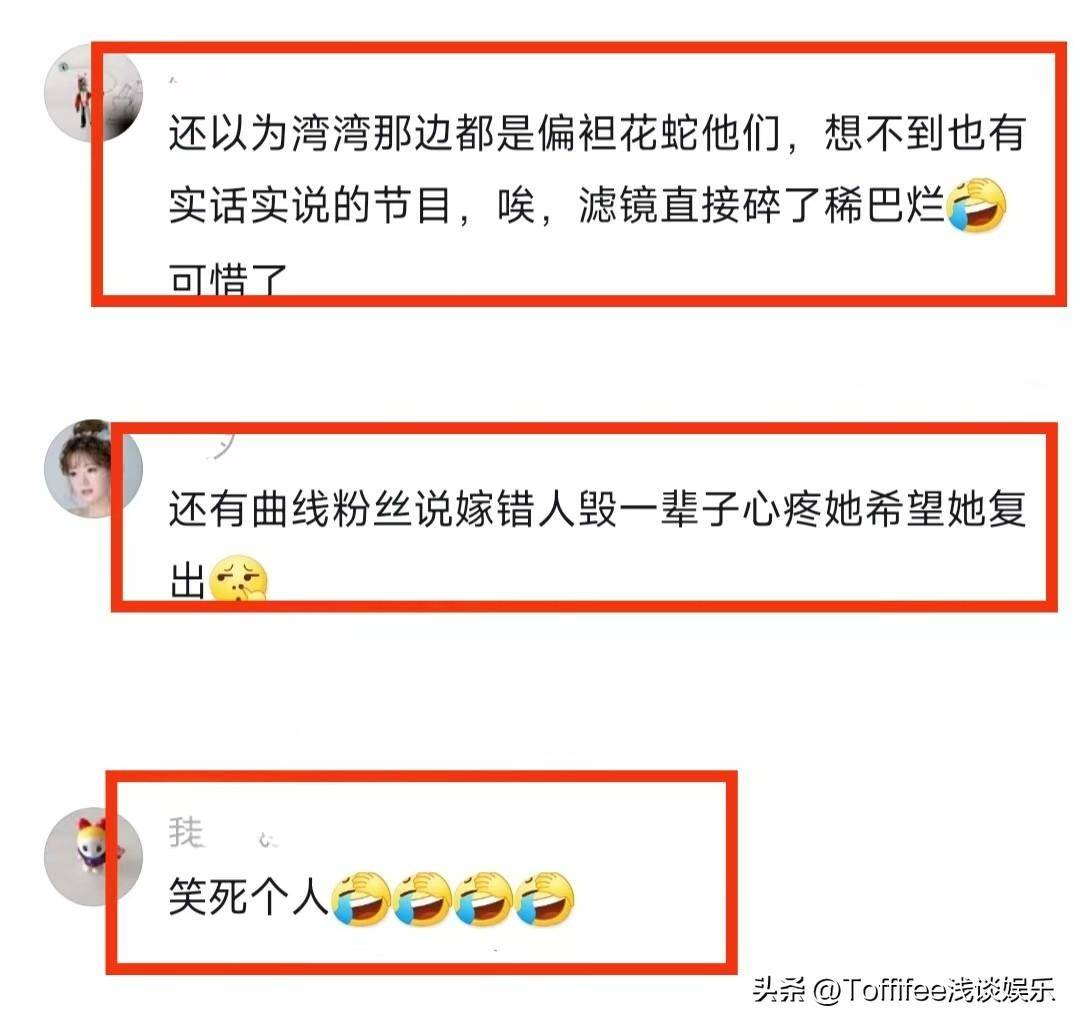Click the third laughing emoji in bottom comment
Viewport: 1080px width, 1028px height.
[482, 899]
